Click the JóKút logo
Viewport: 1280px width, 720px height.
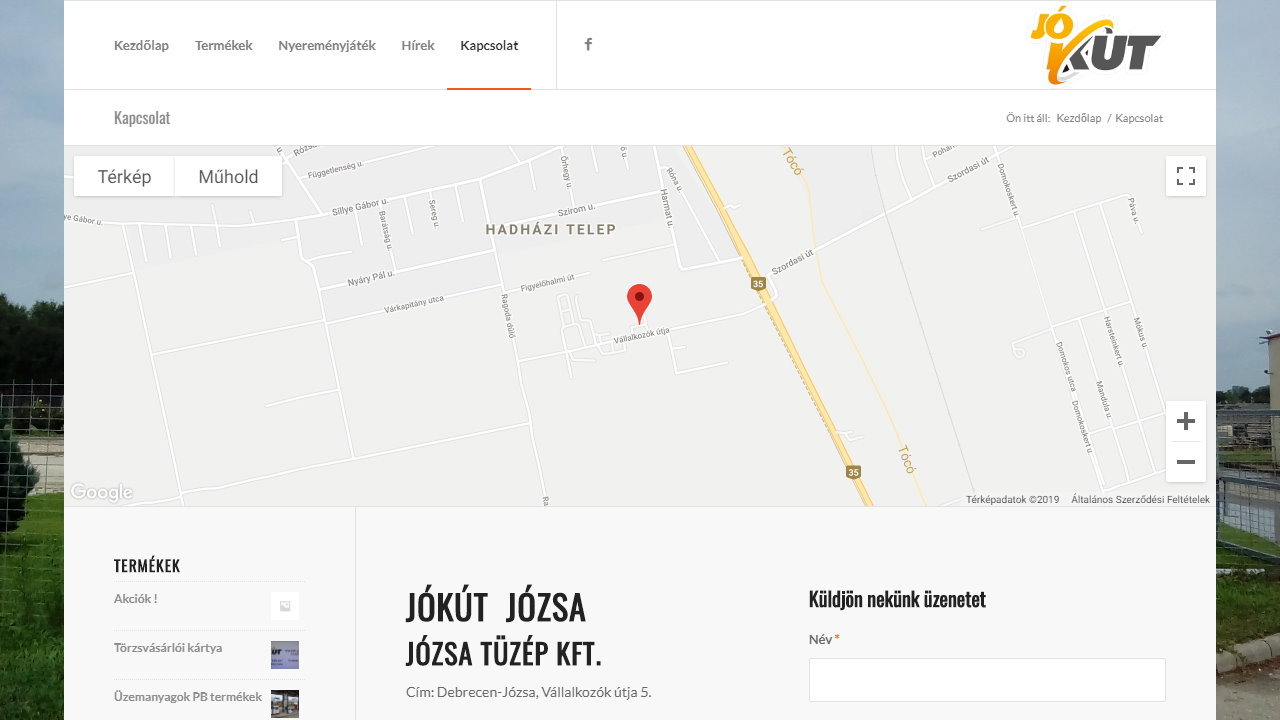tap(1096, 45)
